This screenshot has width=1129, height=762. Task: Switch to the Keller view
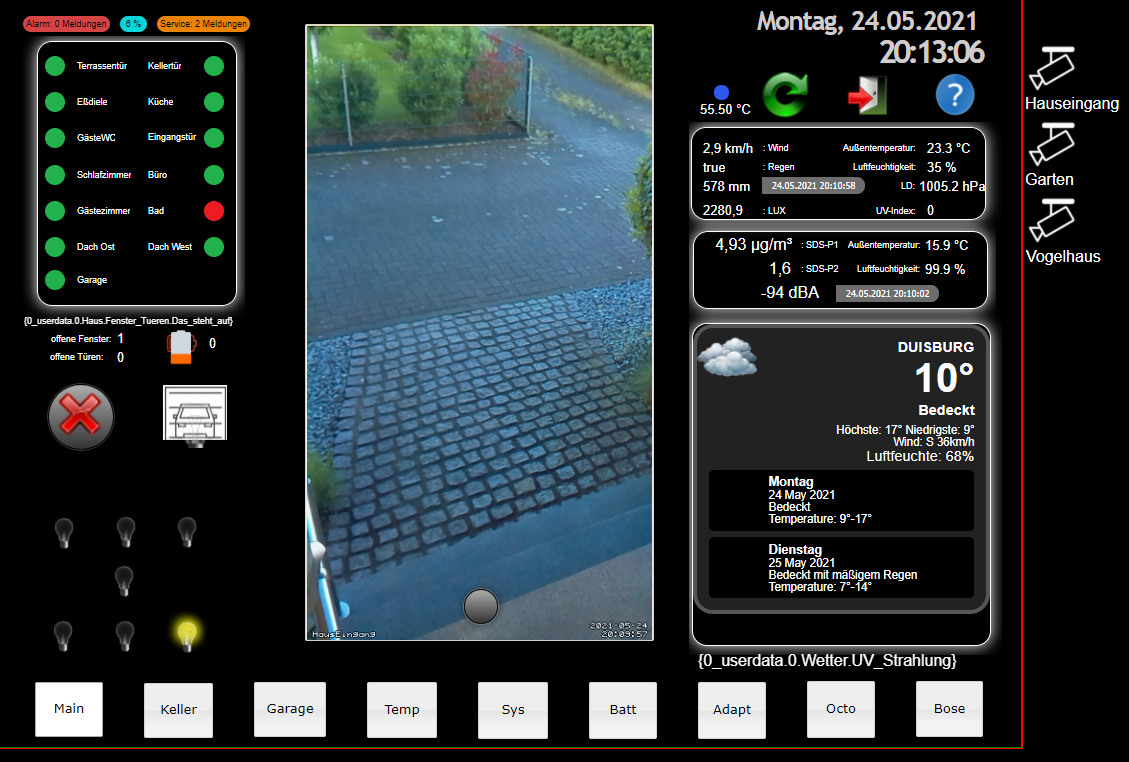click(x=179, y=709)
